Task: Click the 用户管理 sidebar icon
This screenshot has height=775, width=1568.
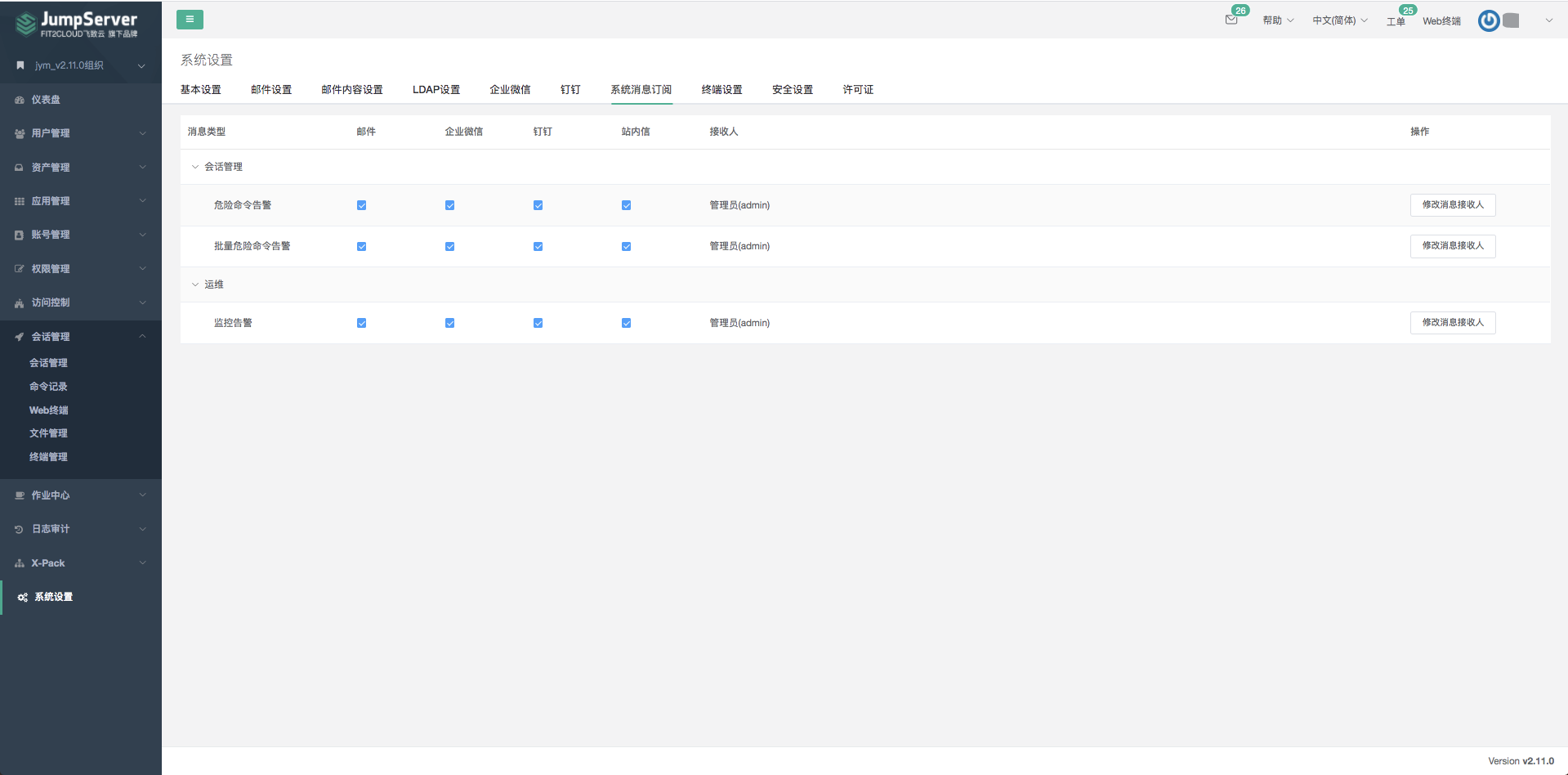Action: [x=18, y=132]
